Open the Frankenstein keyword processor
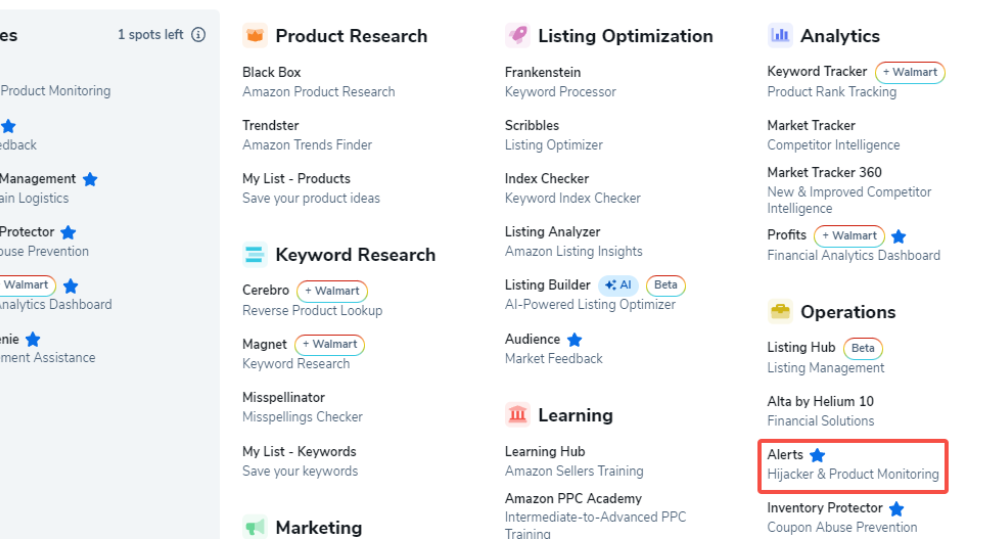 point(542,72)
